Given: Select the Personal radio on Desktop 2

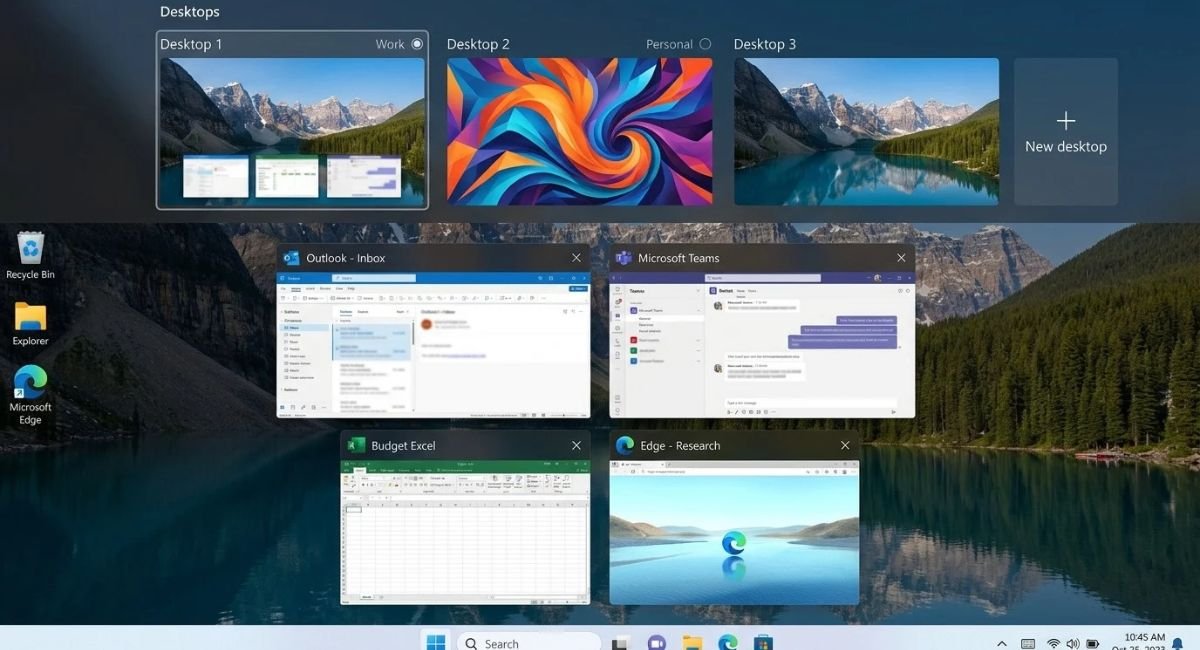Looking at the screenshot, I should pos(705,44).
